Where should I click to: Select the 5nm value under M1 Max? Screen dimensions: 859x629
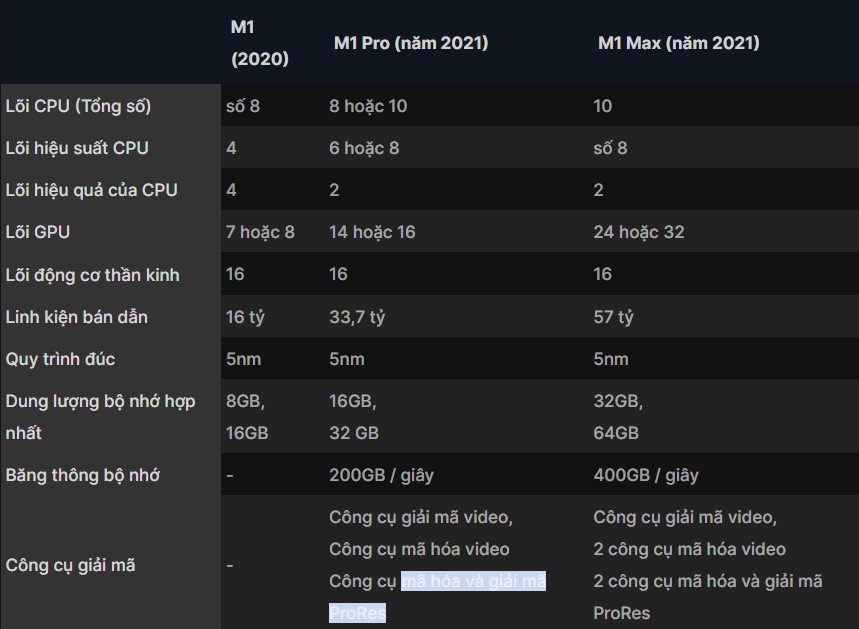tap(612, 358)
